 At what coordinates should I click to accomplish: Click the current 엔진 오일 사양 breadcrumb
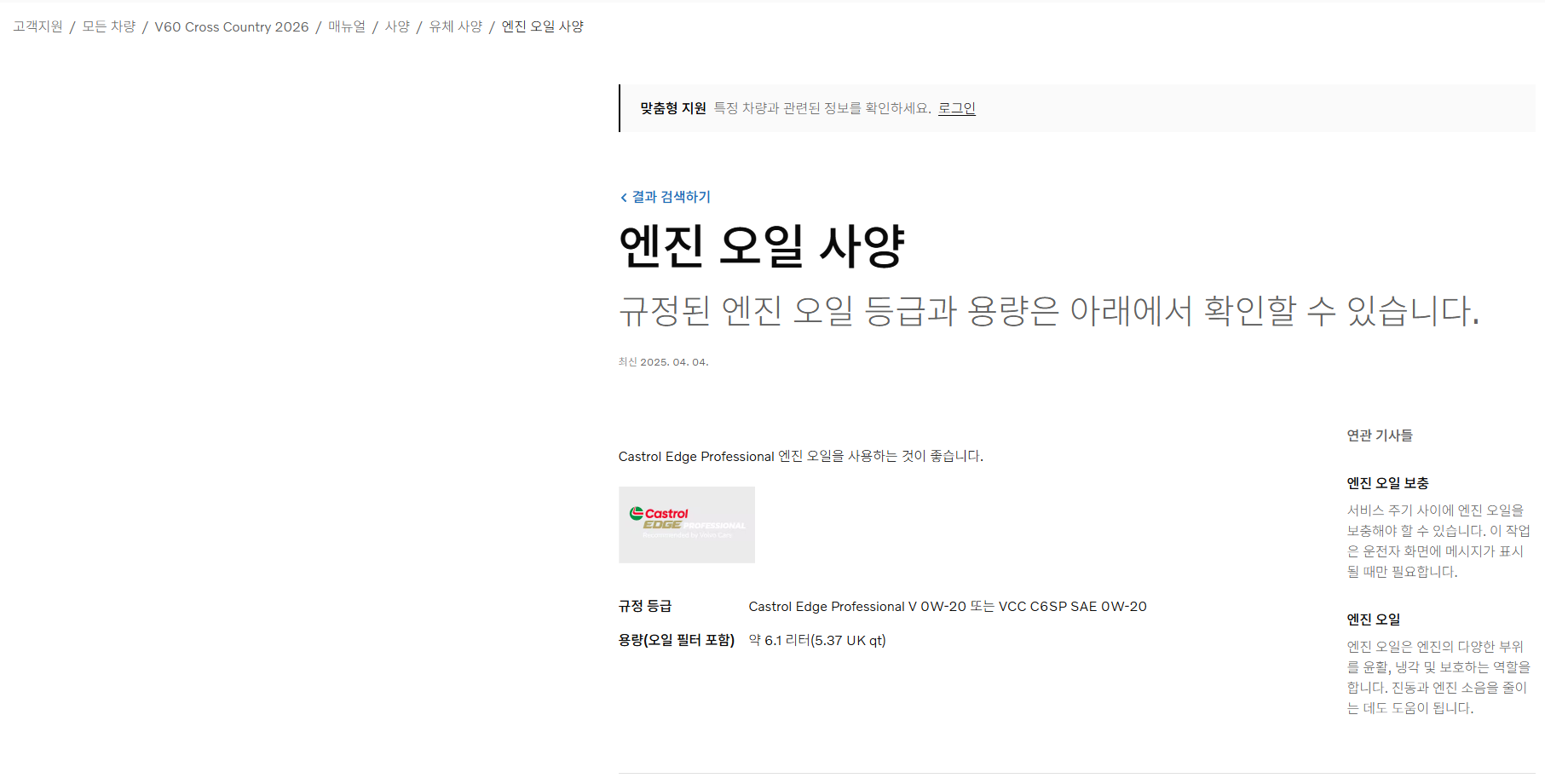[543, 26]
